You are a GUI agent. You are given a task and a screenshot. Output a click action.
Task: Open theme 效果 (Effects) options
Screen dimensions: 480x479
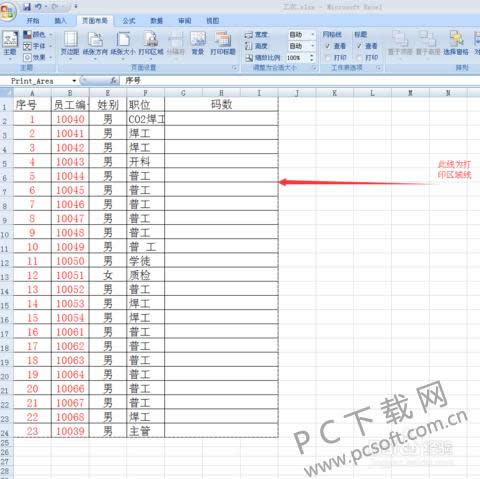[x=37, y=57]
